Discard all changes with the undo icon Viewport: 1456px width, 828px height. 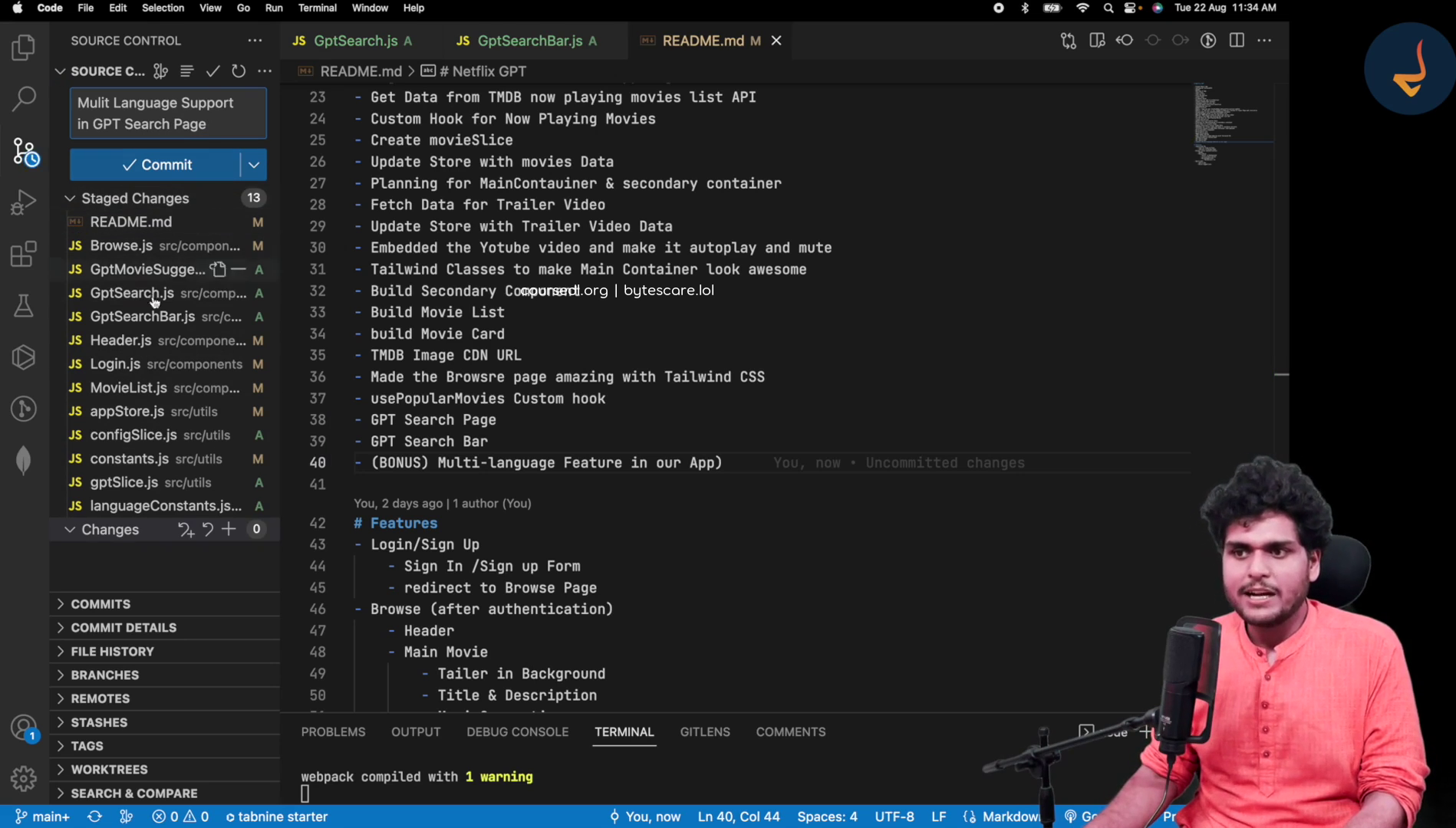(207, 529)
